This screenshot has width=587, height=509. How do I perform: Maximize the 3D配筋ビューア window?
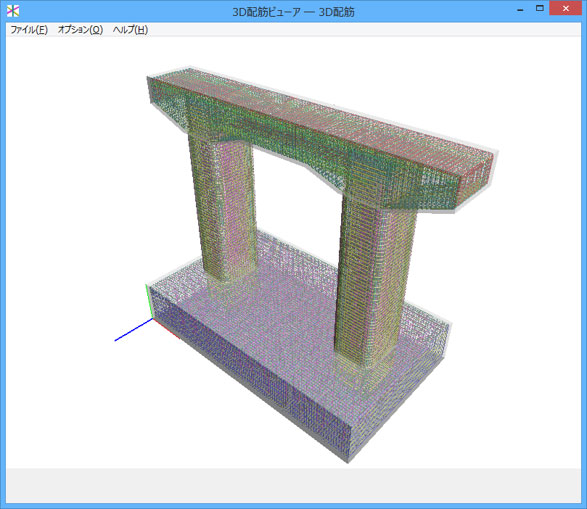539,9
